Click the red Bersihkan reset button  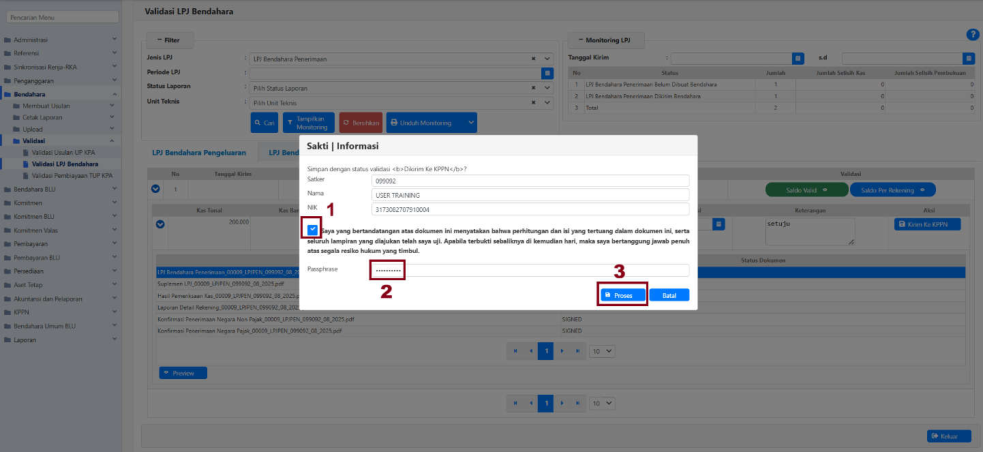(x=360, y=123)
